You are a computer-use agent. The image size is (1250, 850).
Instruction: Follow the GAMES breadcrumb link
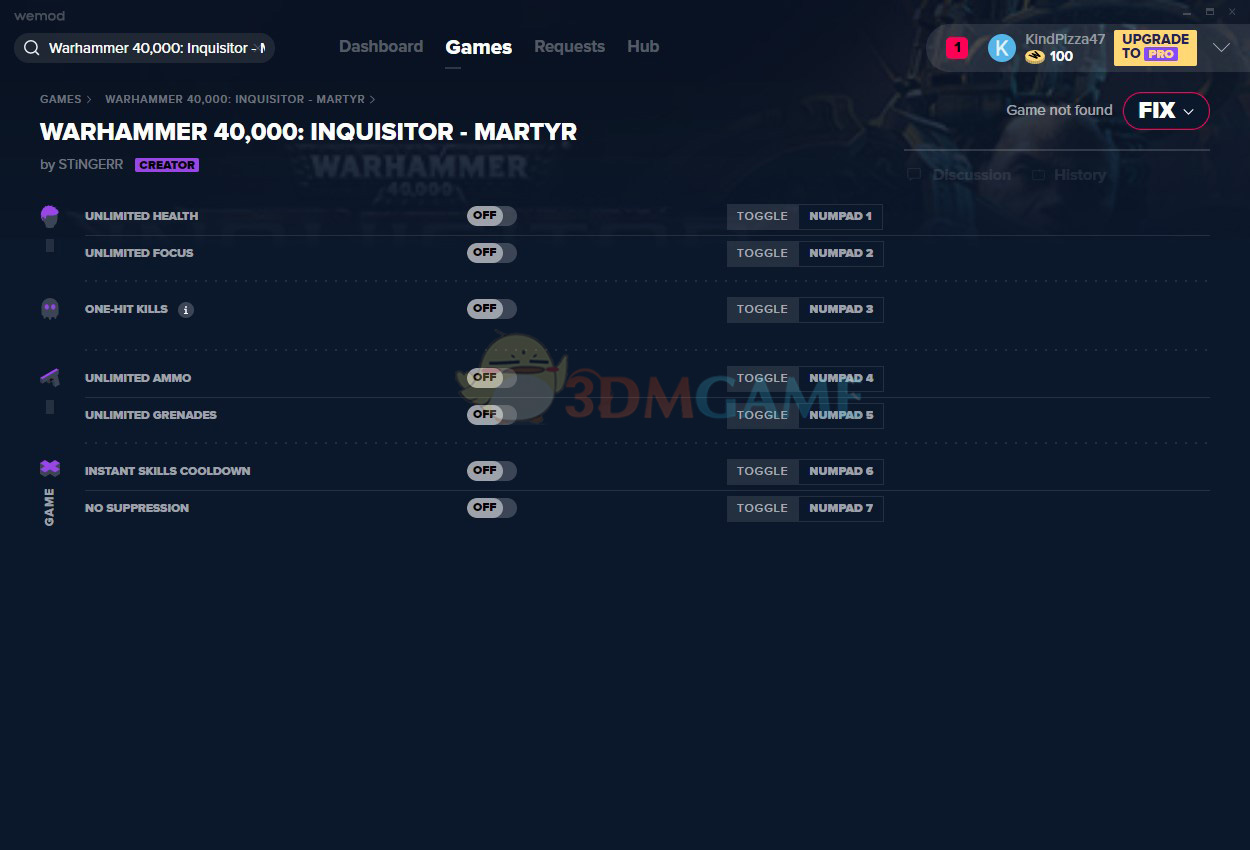pos(60,99)
